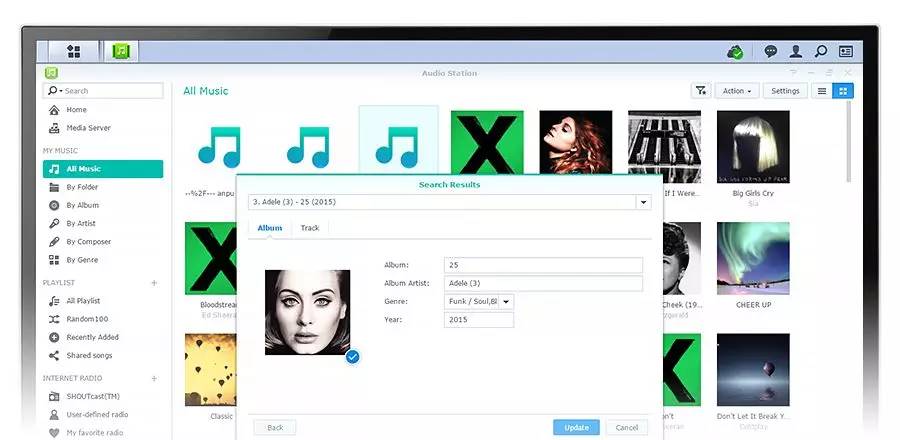Viewport: 900px width, 440px height.
Task: Add a new playlist with plus icon
Action: point(154,283)
